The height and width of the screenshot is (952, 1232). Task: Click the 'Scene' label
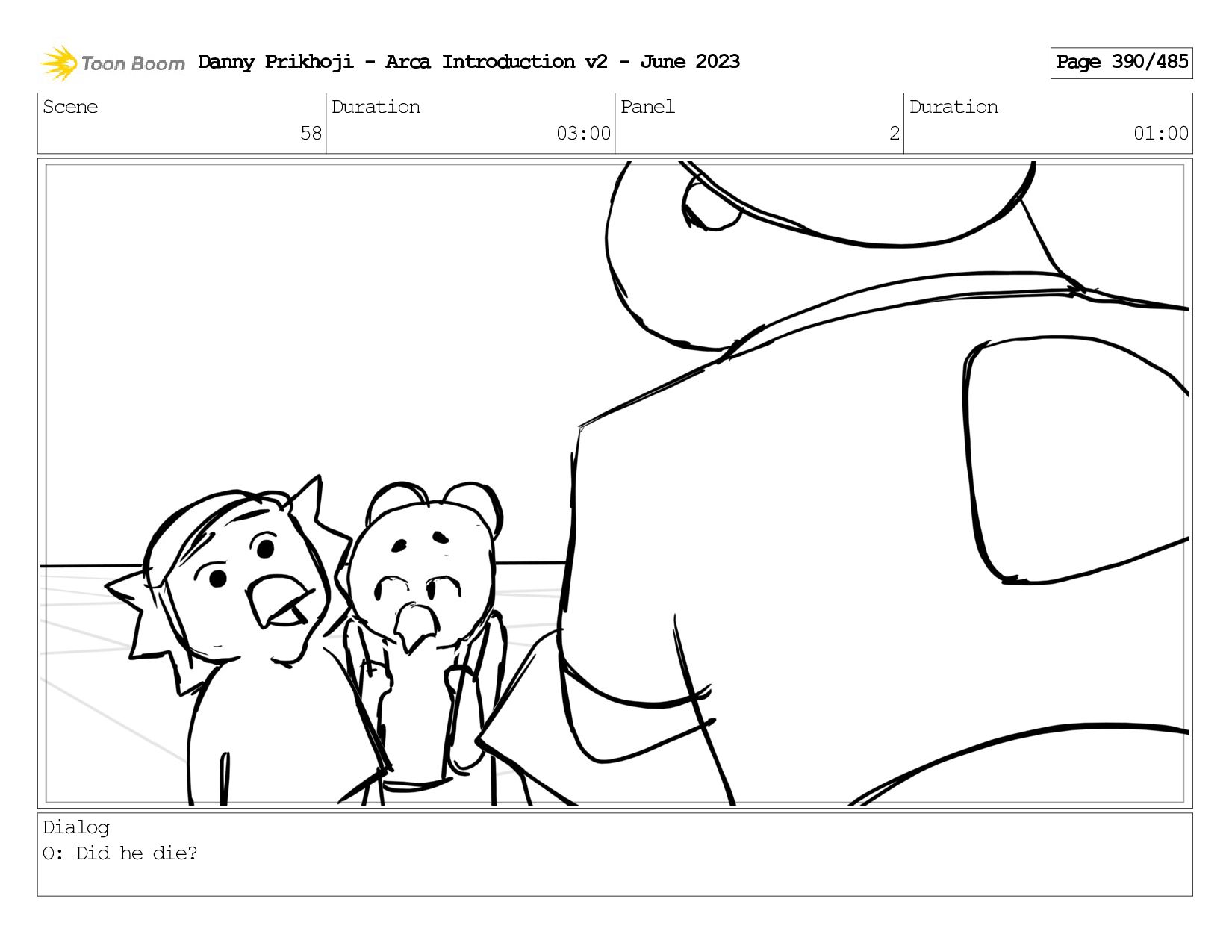click(70, 107)
